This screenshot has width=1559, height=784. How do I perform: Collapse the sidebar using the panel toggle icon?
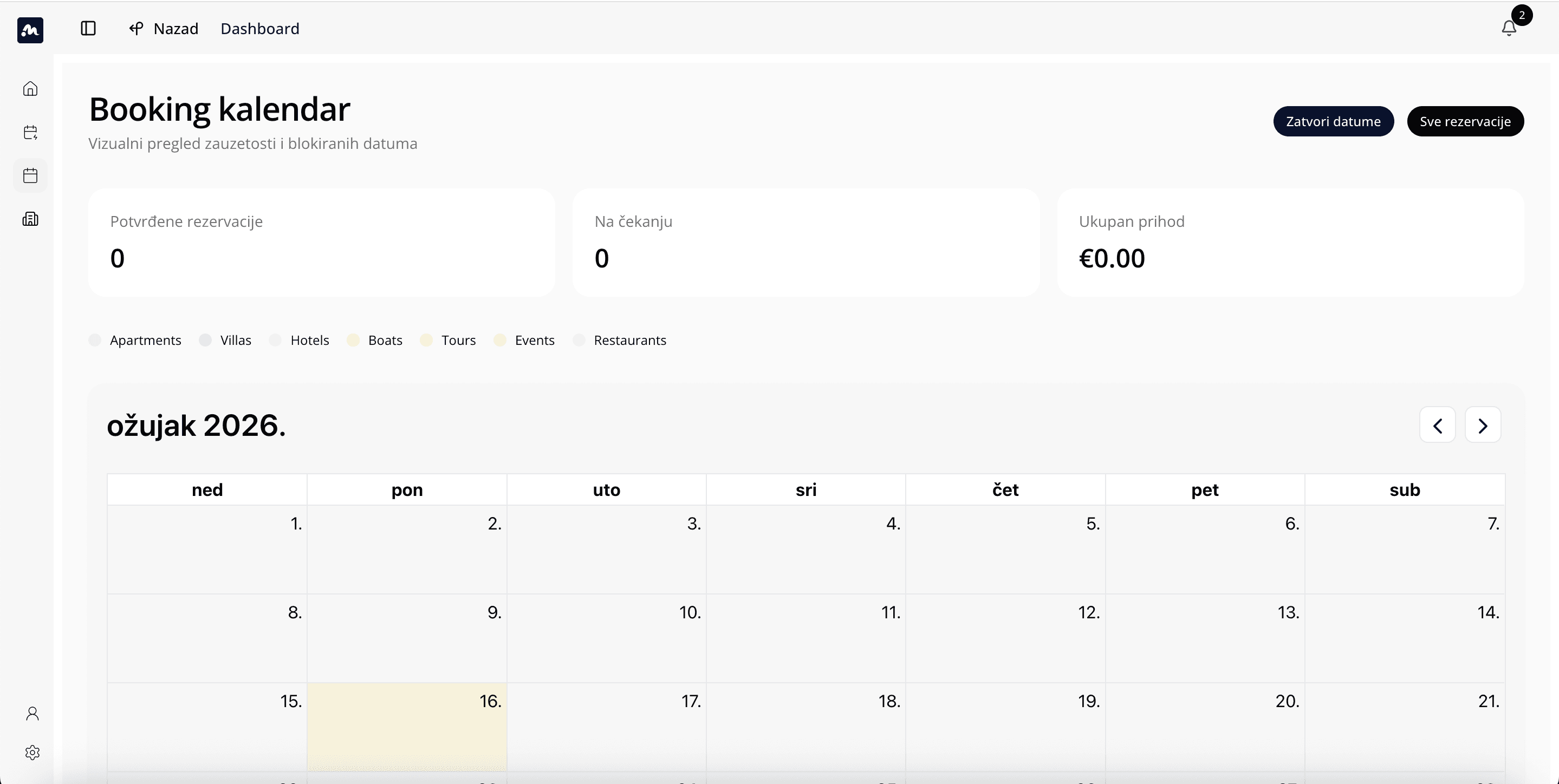click(88, 29)
